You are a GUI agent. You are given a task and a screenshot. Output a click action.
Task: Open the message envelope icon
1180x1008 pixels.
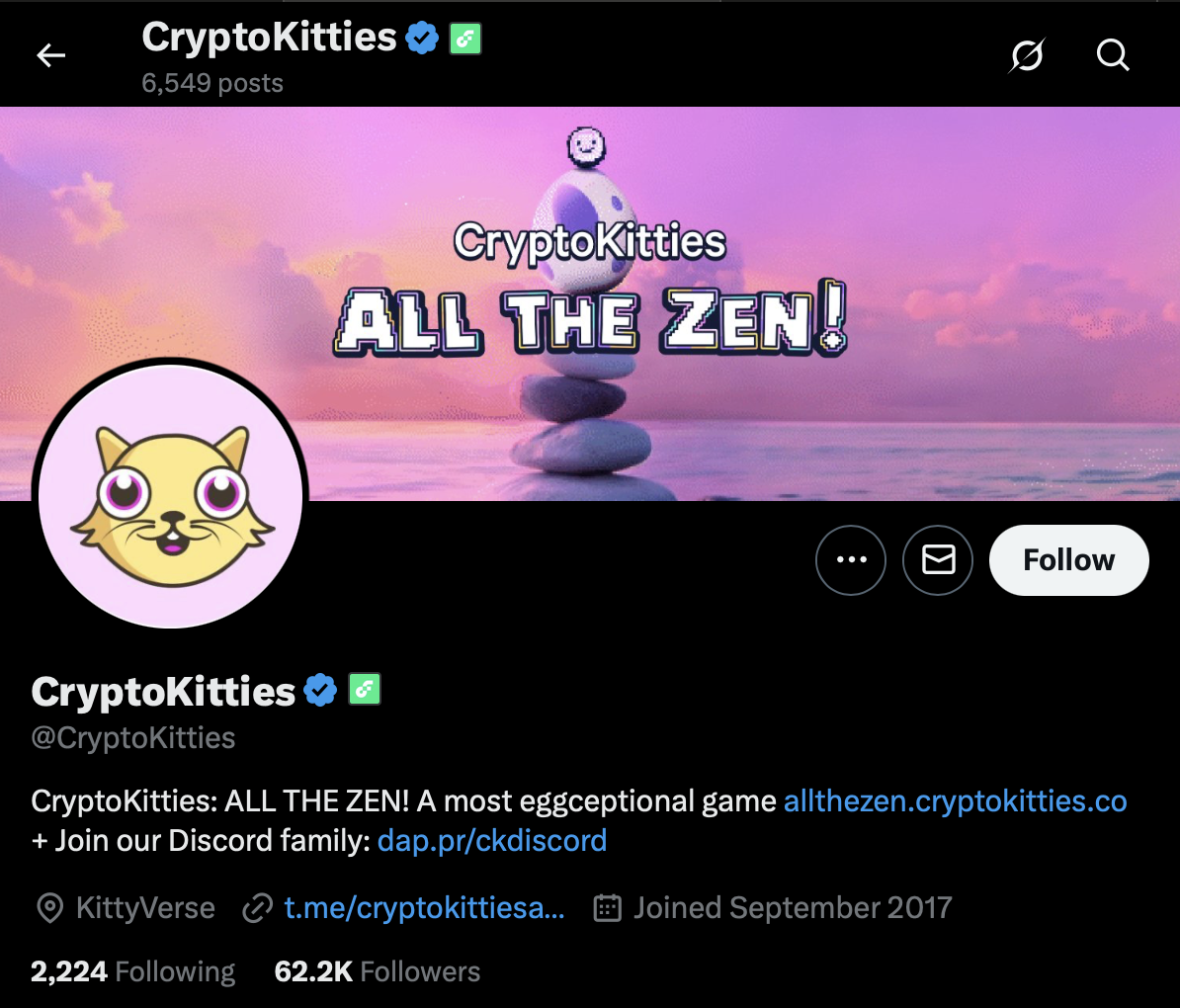pyautogui.click(x=937, y=559)
